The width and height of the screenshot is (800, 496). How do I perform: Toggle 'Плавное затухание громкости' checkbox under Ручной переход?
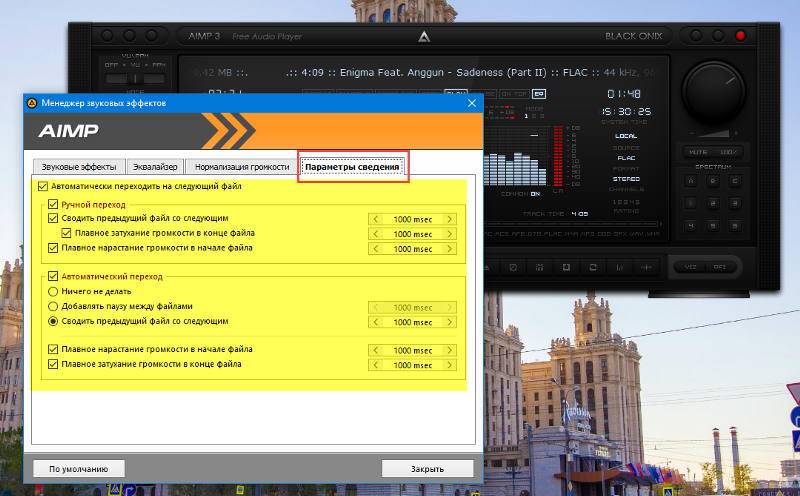click(66, 233)
